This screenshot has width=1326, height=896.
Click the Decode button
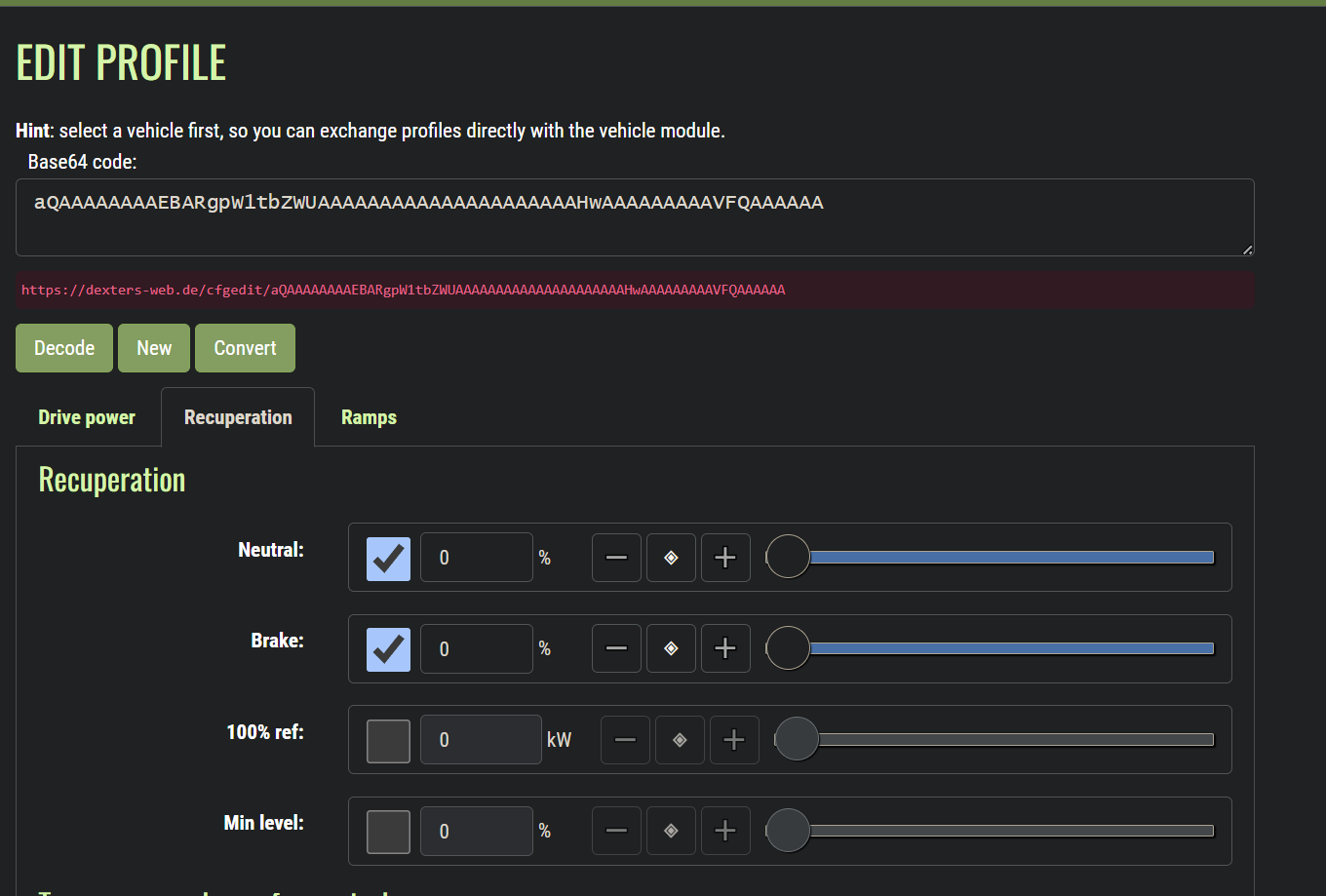(64, 348)
